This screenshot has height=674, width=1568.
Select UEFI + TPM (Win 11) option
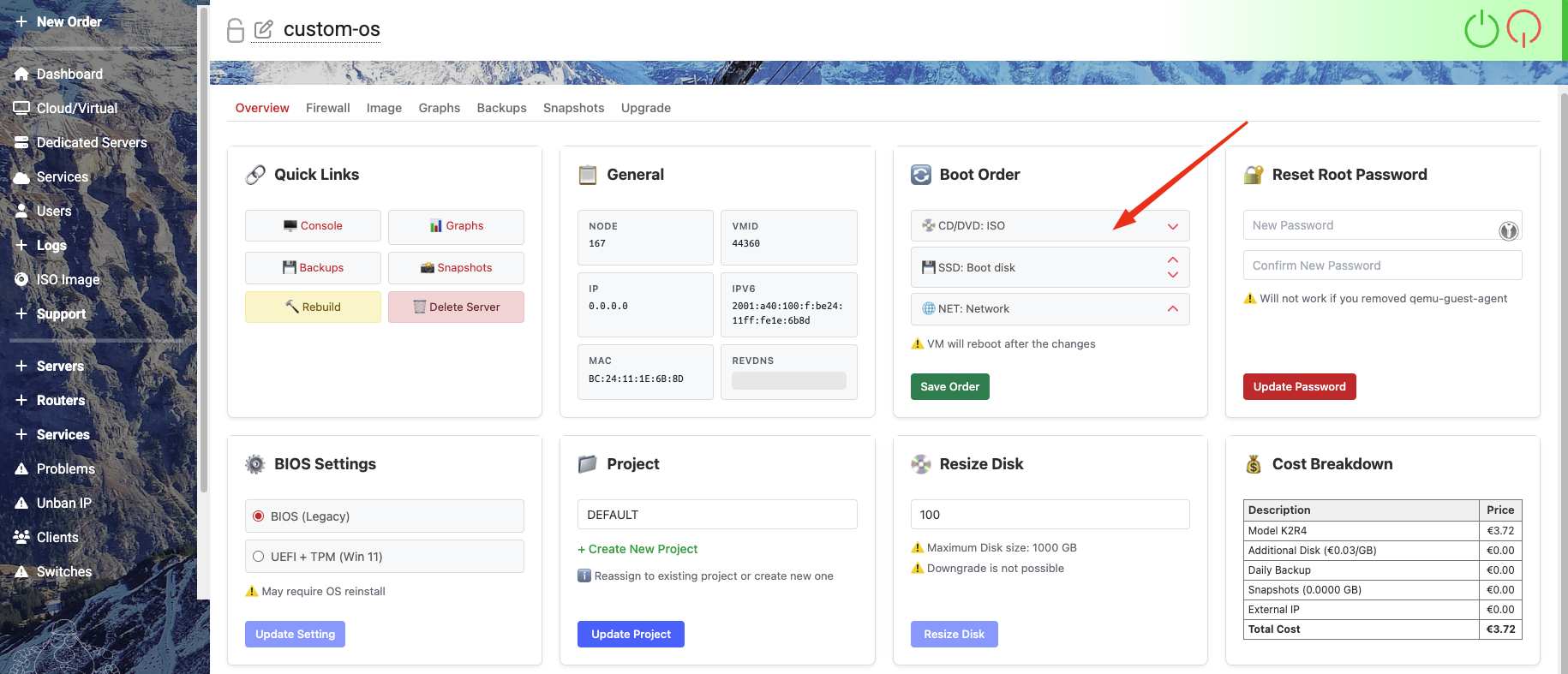[259, 557]
